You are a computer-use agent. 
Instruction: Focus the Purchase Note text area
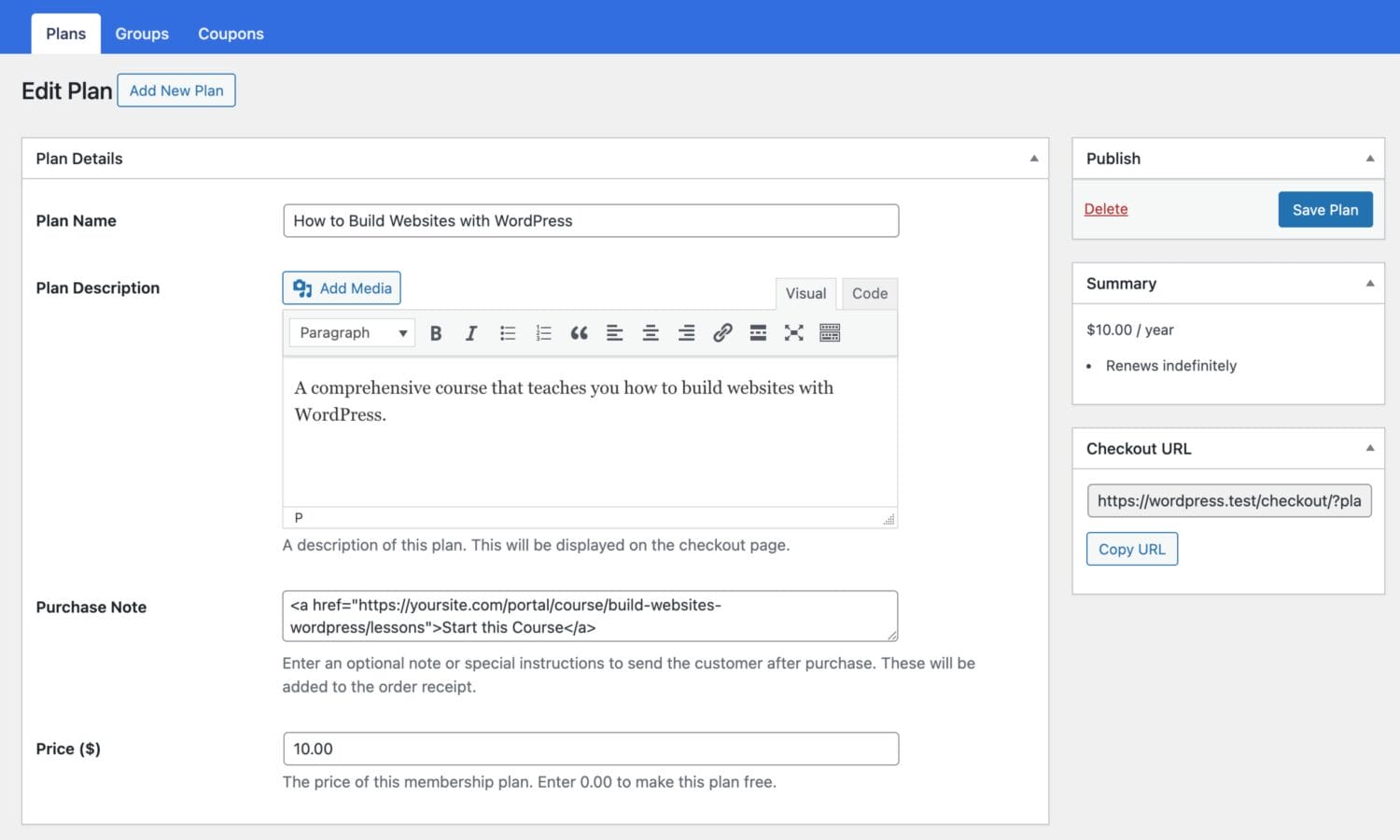pyautogui.click(x=590, y=616)
